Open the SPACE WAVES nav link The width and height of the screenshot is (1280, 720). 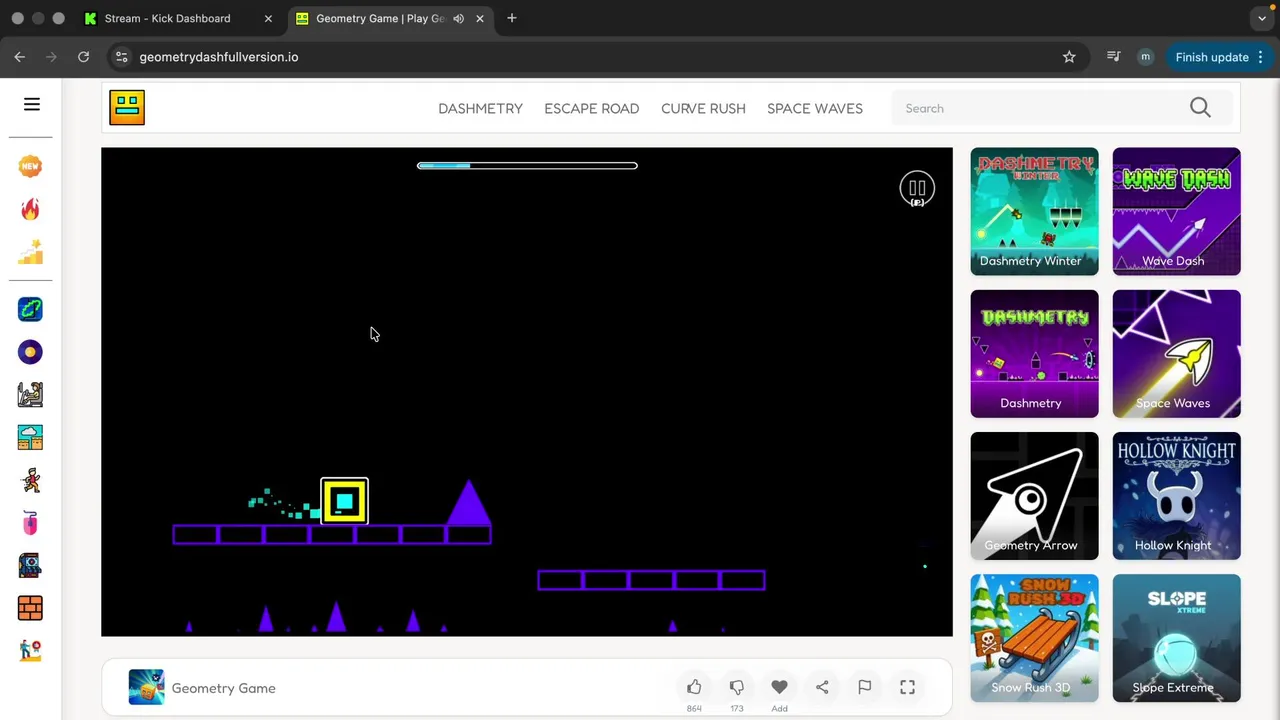coord(814,108)
